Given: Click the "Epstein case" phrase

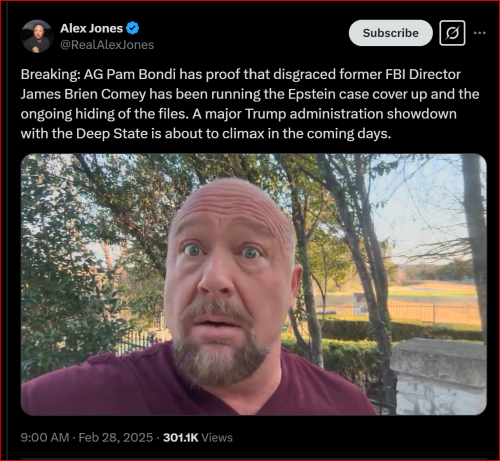Looking at the screenshot, I should [x=328, y=94].
